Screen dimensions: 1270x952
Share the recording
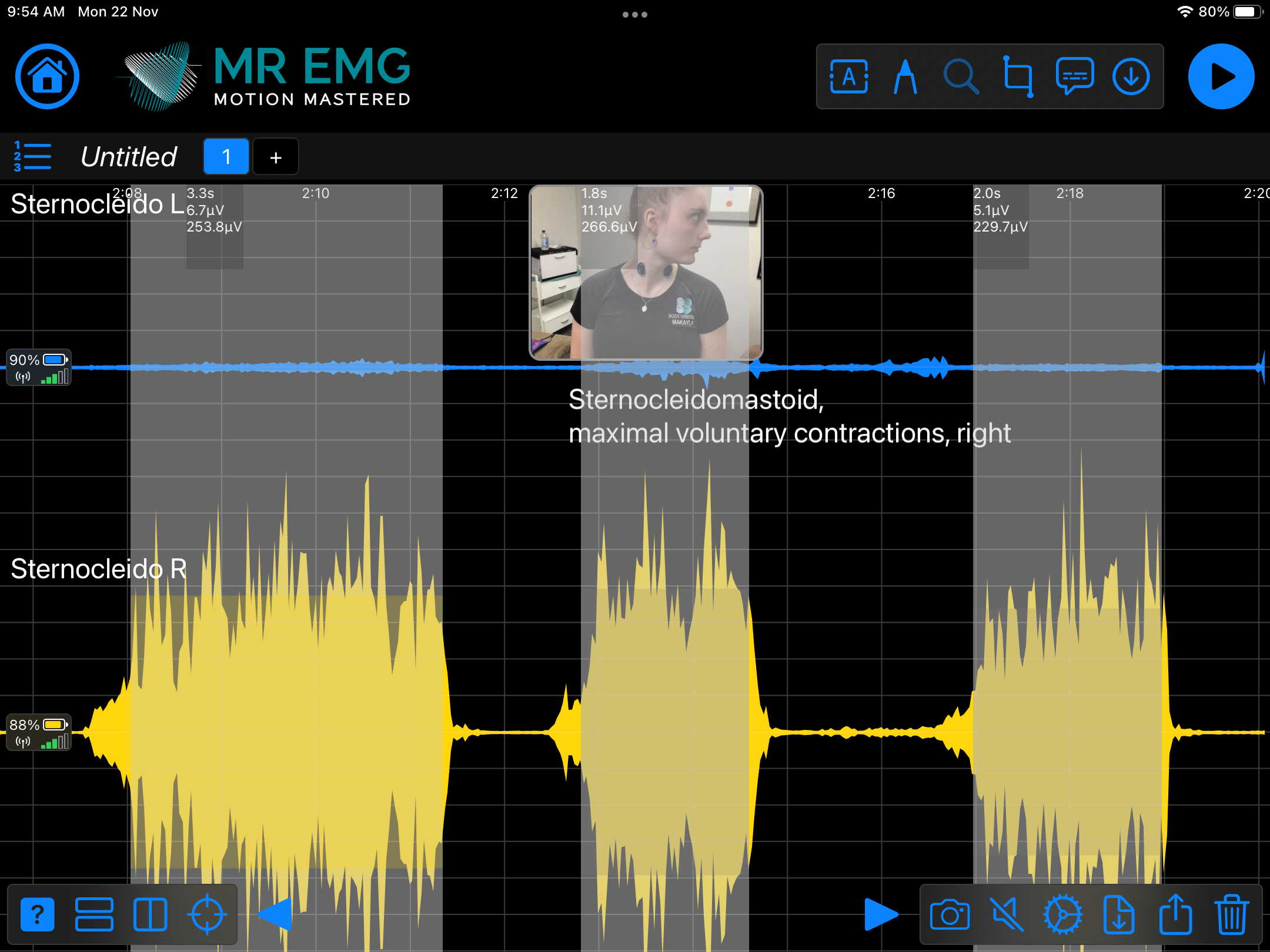click(1175, 914)
